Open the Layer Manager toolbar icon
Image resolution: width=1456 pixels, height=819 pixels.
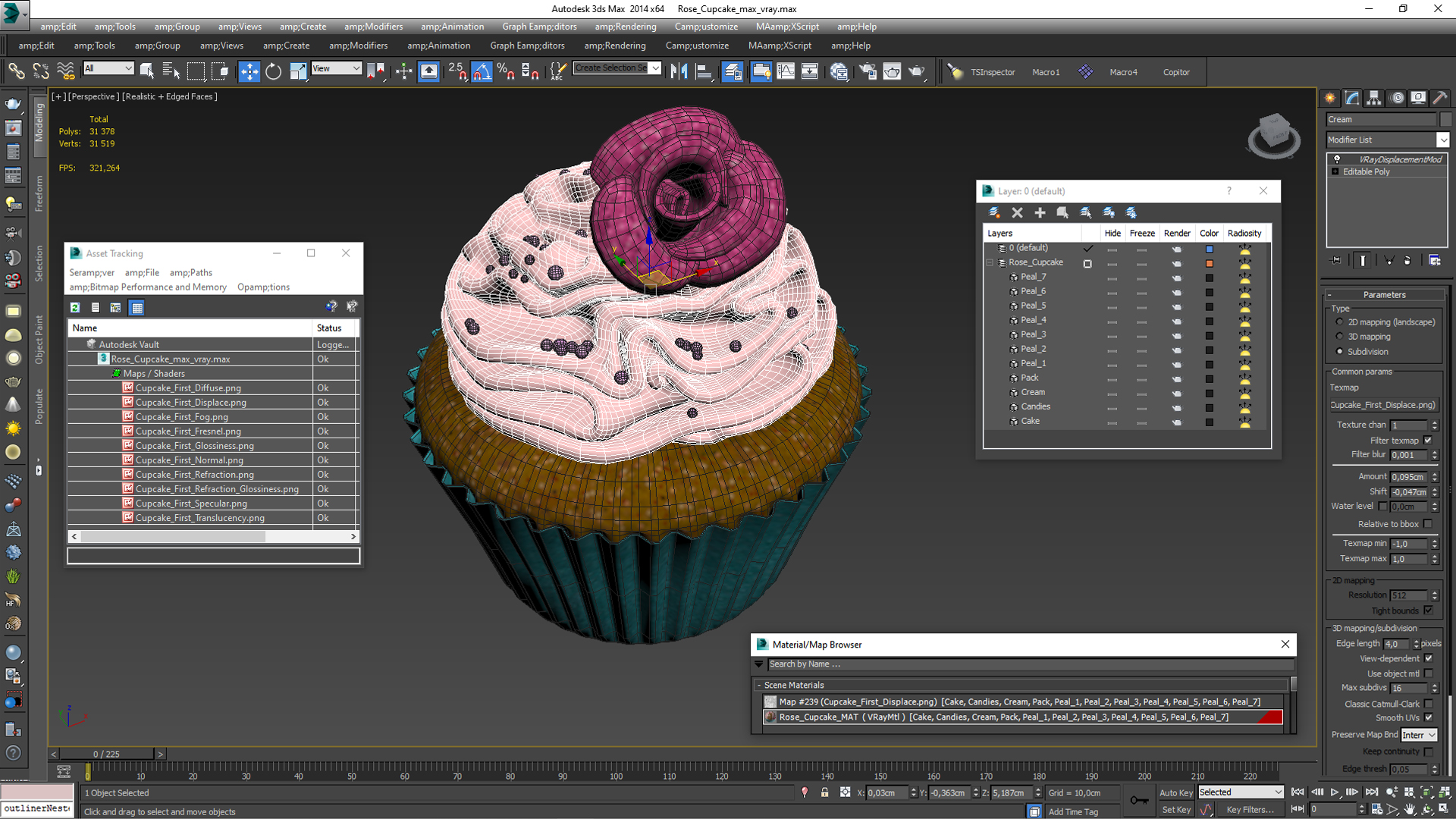point(733,71)
